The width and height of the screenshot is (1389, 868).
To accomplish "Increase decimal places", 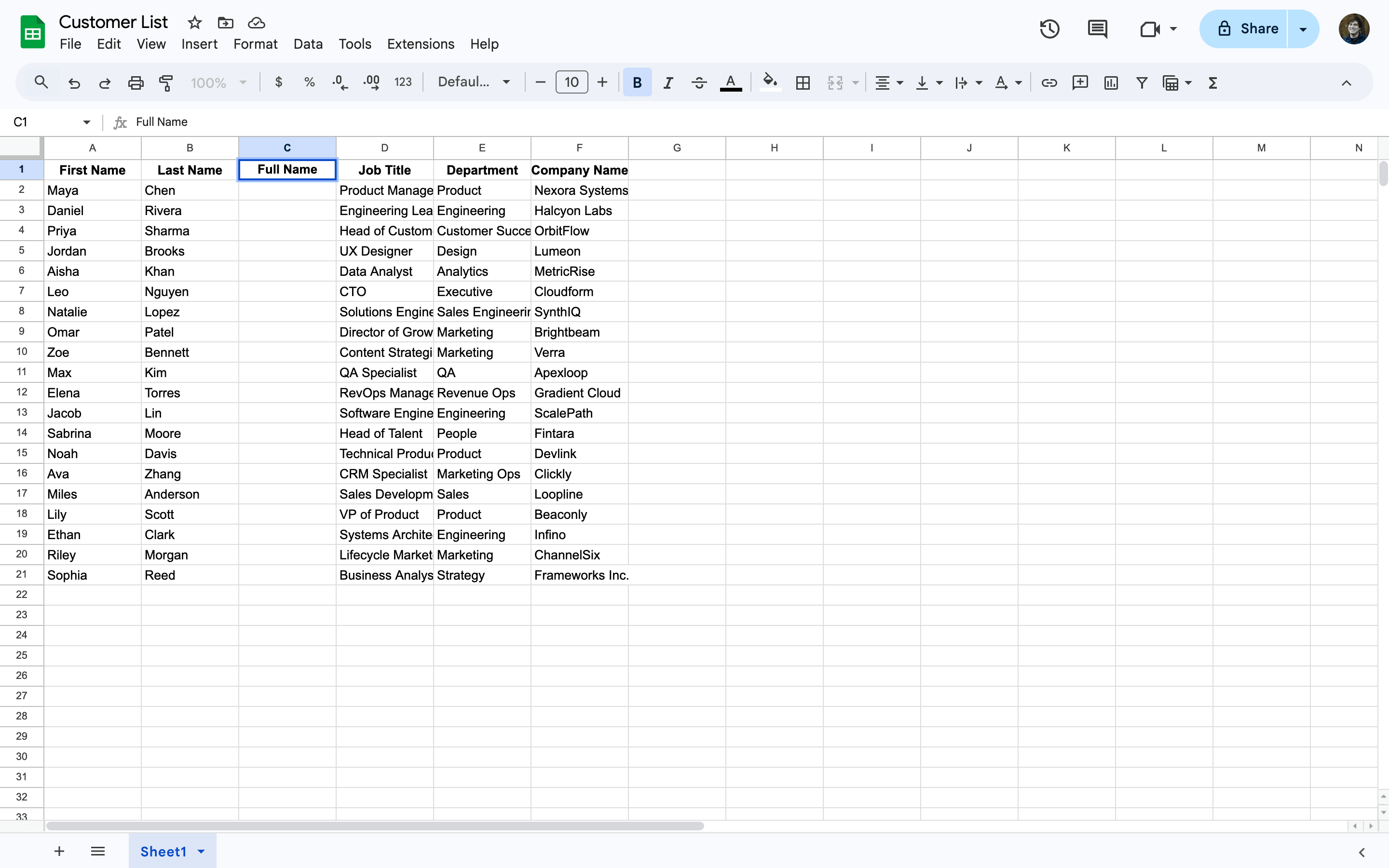I will (x=371, y=82).
